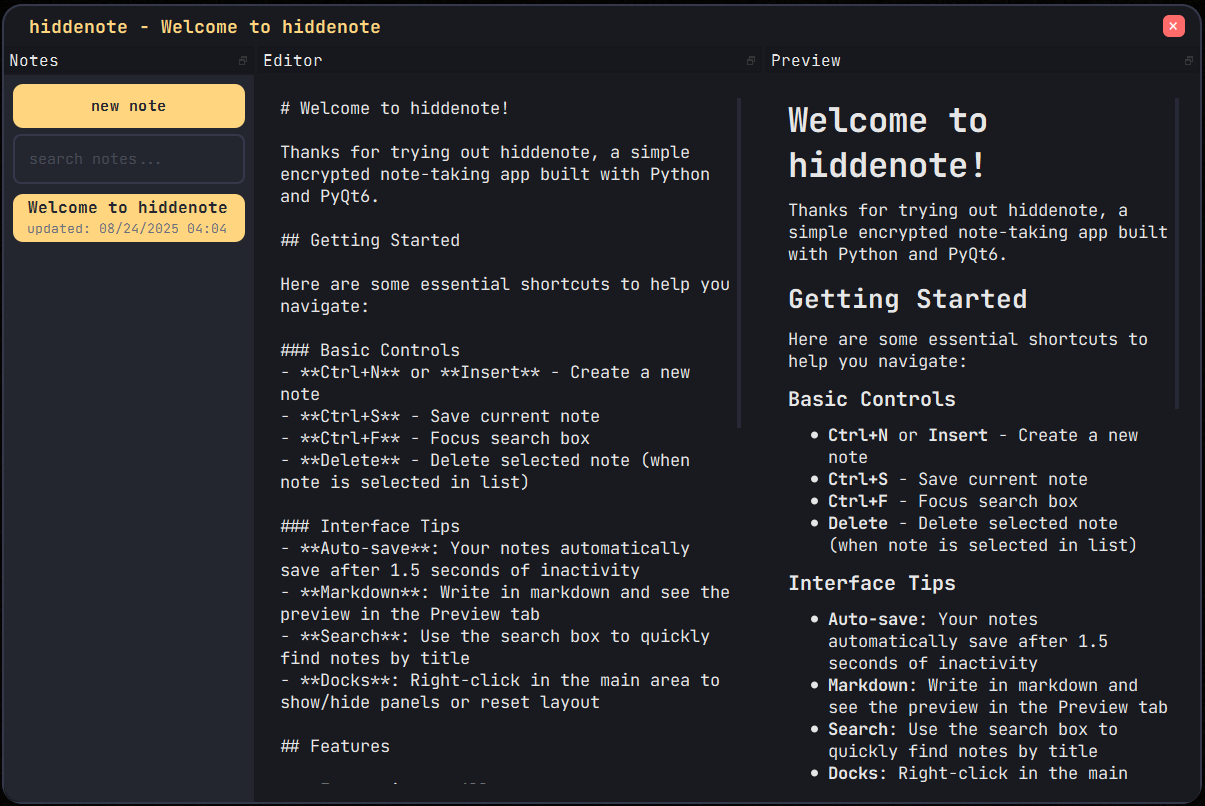This screenshot has width=1205, height=806.
Task: Click the Editor dock title
Action: pos(293,61)
